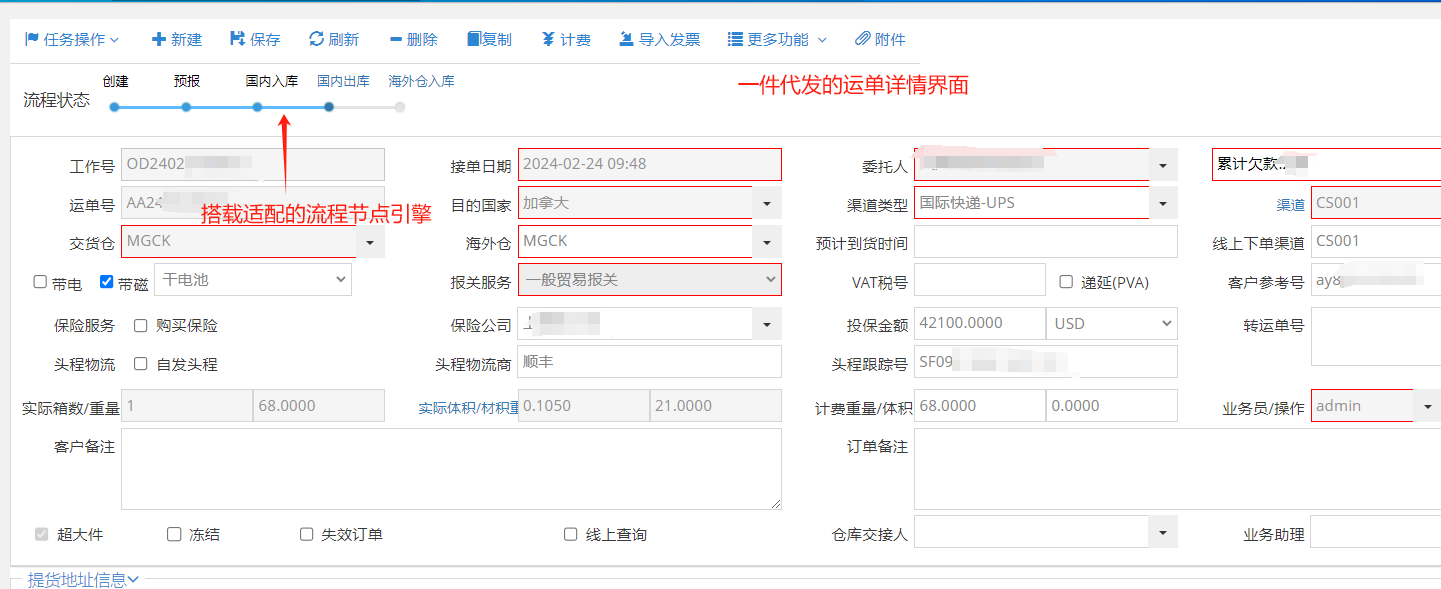This screenshot has height=589, width=1441.
Task: Click the 计费重量 68.0000 field
Action: (980, 406)
